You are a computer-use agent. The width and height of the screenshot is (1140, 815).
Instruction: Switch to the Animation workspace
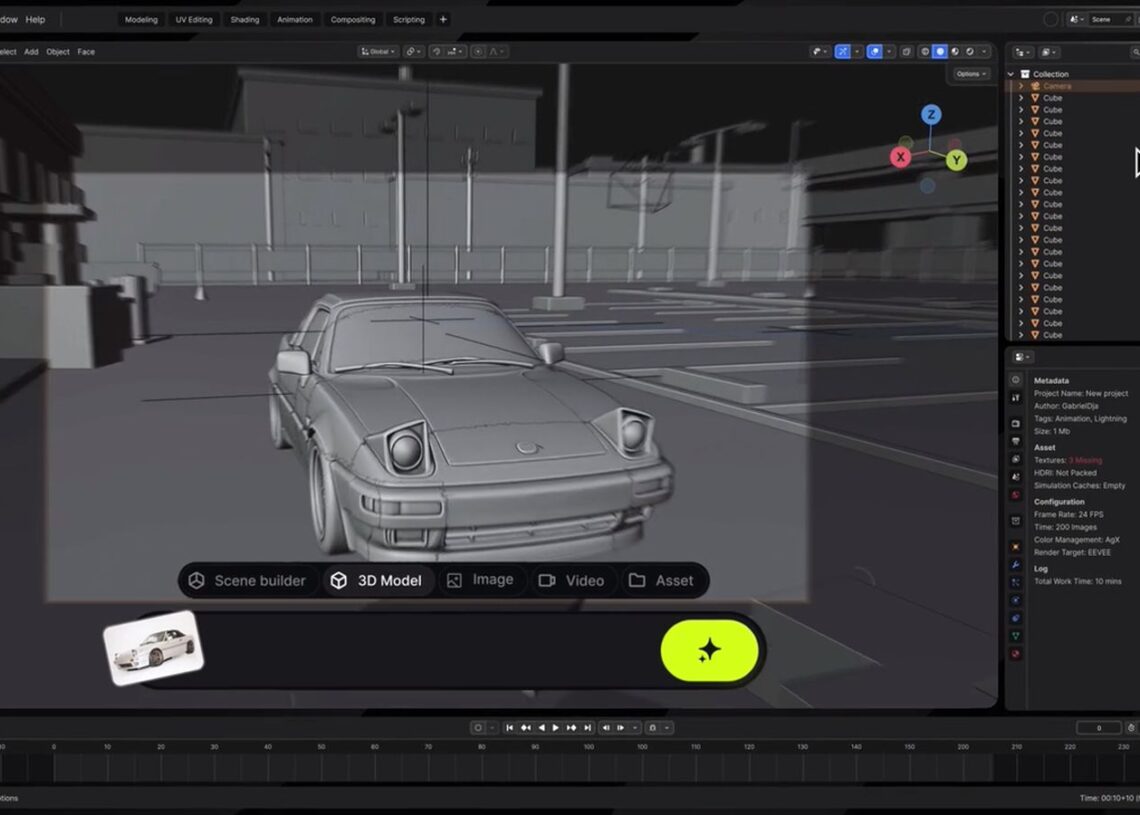coord(294,20)
